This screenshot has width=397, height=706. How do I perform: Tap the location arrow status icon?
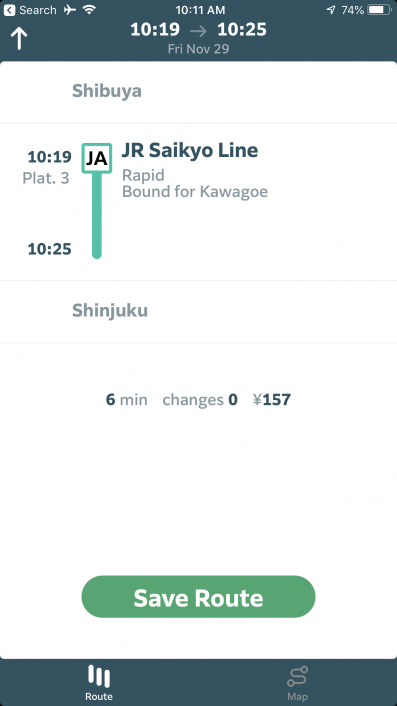point(331,10)
